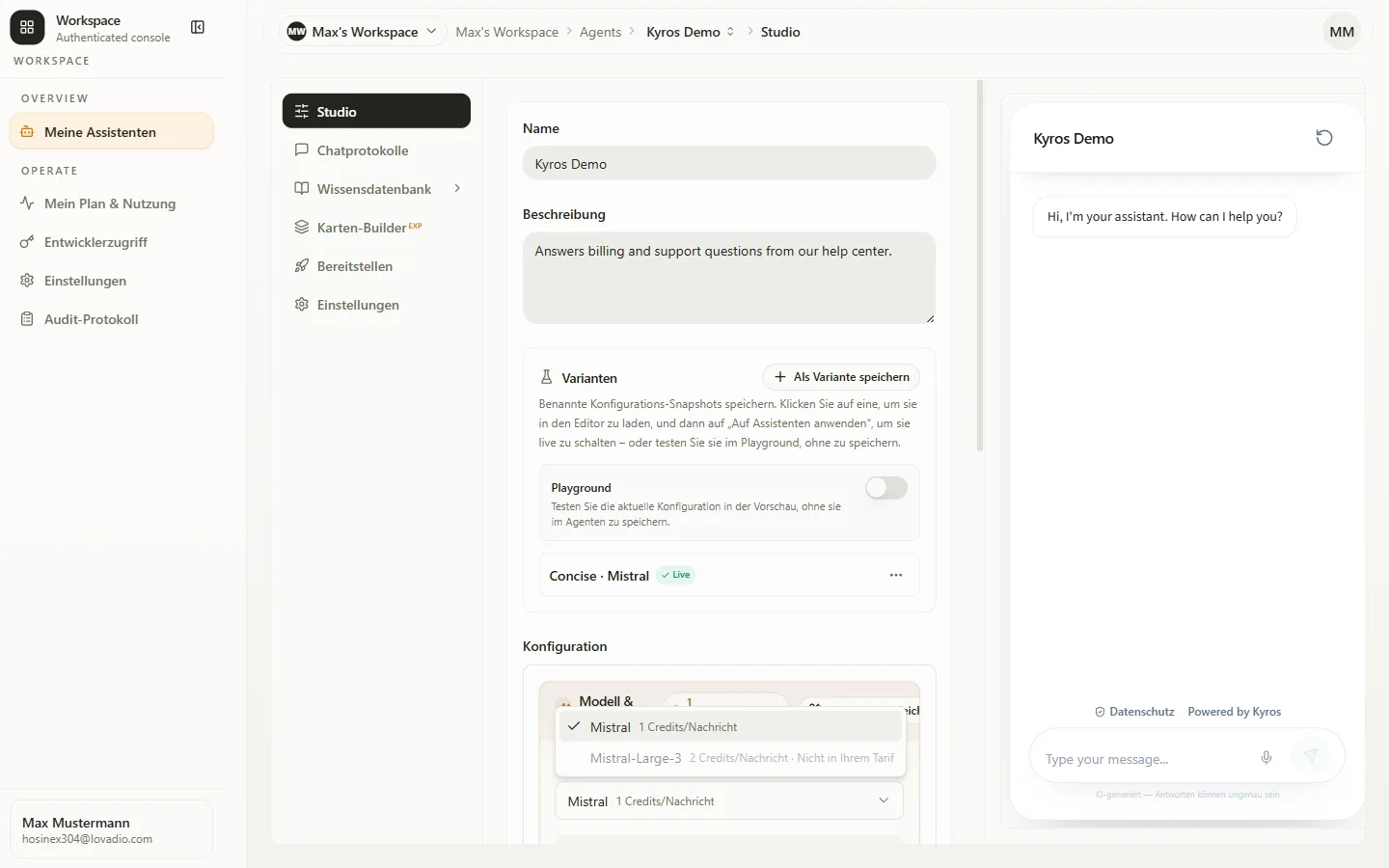Screen dimensions: 1389x868
Task: Select Mistral option in model list
Action: 730,727
